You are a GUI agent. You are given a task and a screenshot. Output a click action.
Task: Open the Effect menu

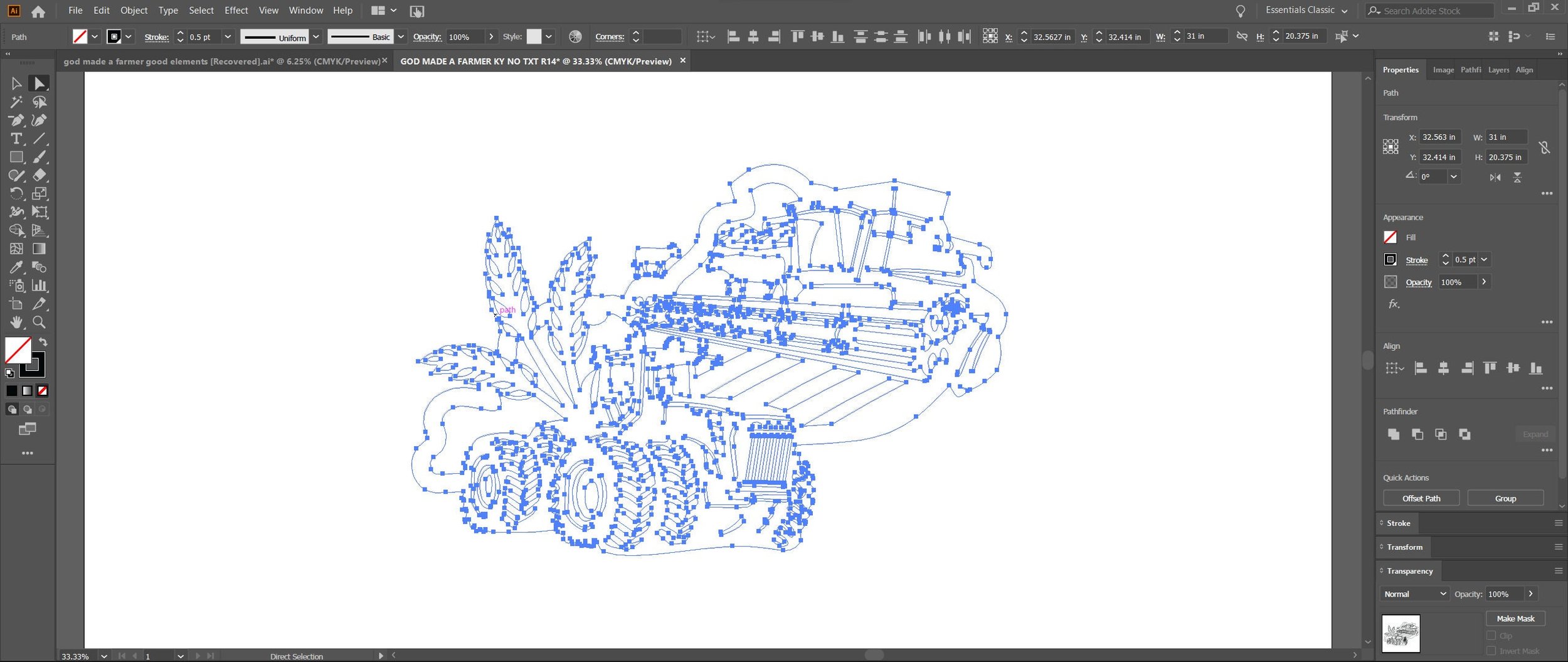(236, 10)
